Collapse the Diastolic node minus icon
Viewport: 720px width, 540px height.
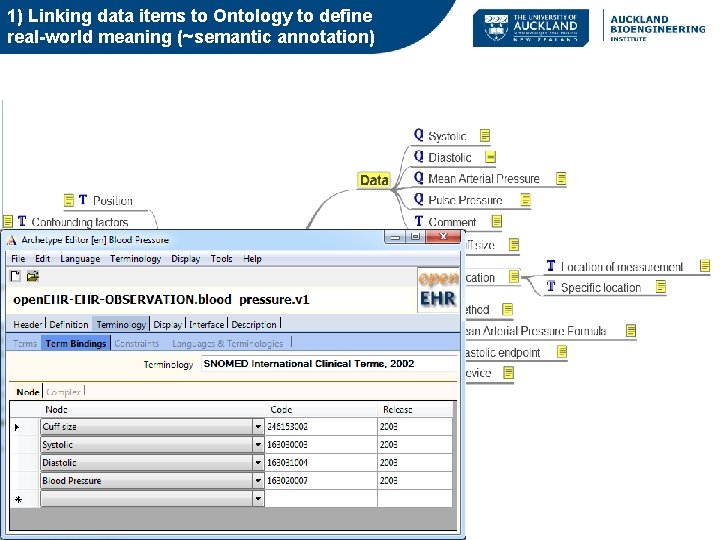[490, 157]
